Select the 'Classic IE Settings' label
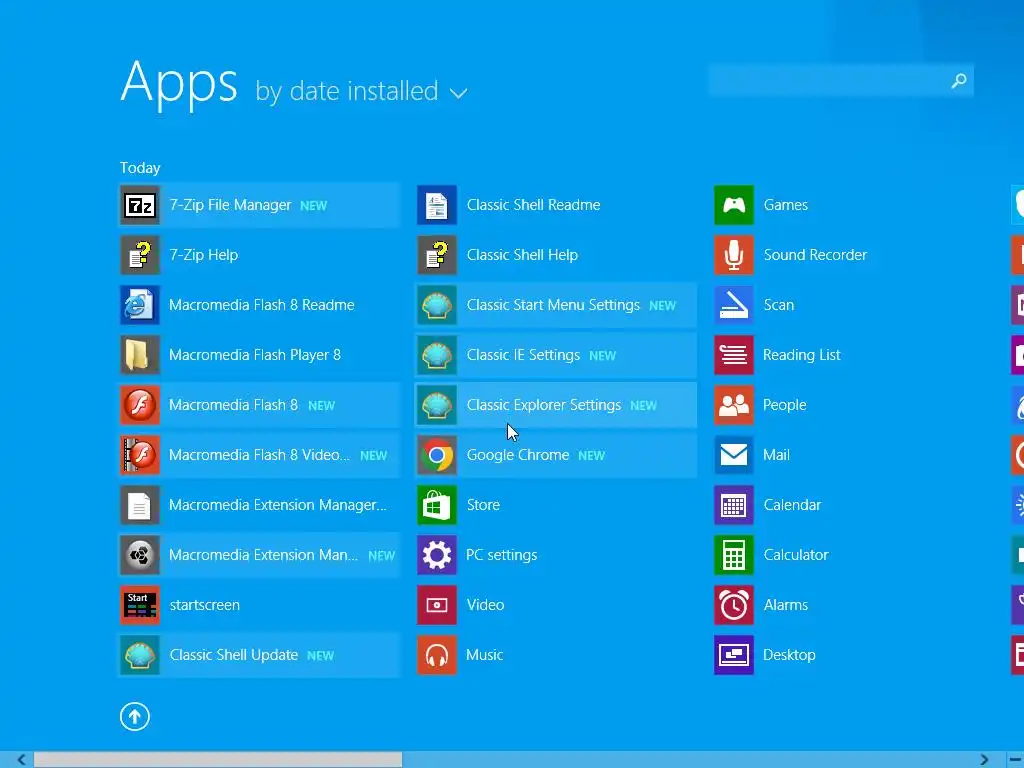The image size is (1024, 768). 523,355
